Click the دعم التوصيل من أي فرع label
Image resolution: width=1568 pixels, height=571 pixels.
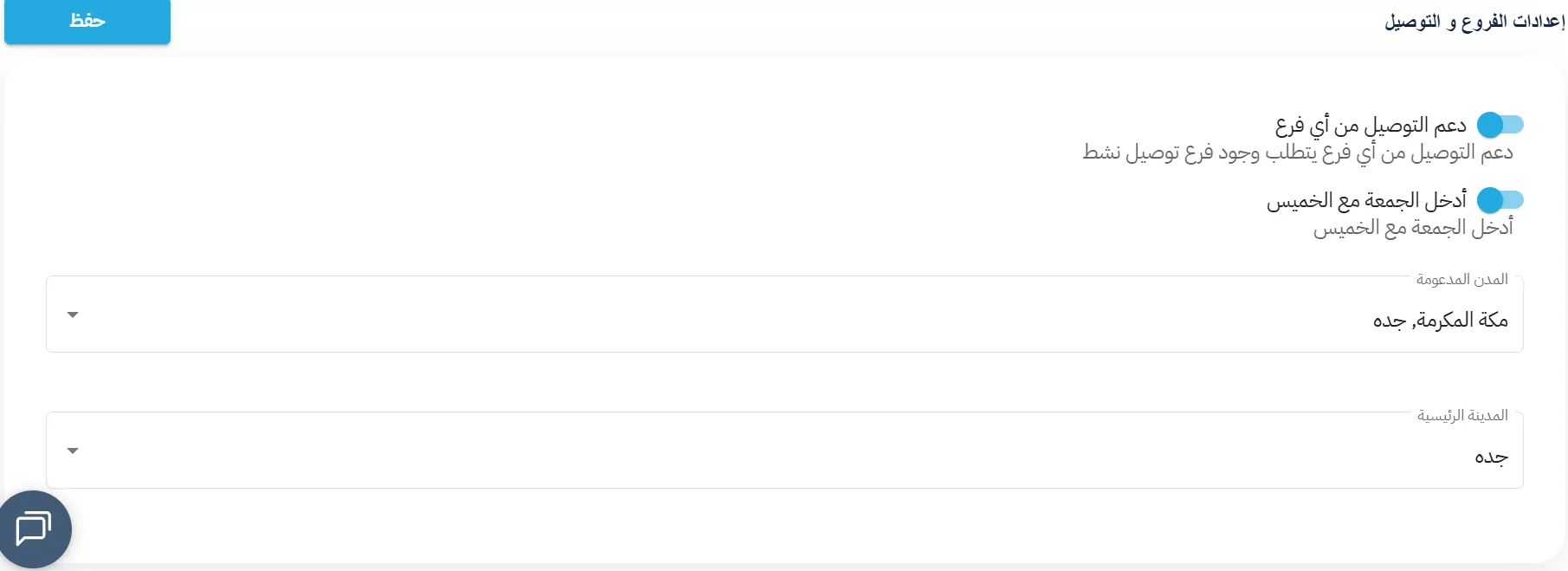click(1371, 127)
